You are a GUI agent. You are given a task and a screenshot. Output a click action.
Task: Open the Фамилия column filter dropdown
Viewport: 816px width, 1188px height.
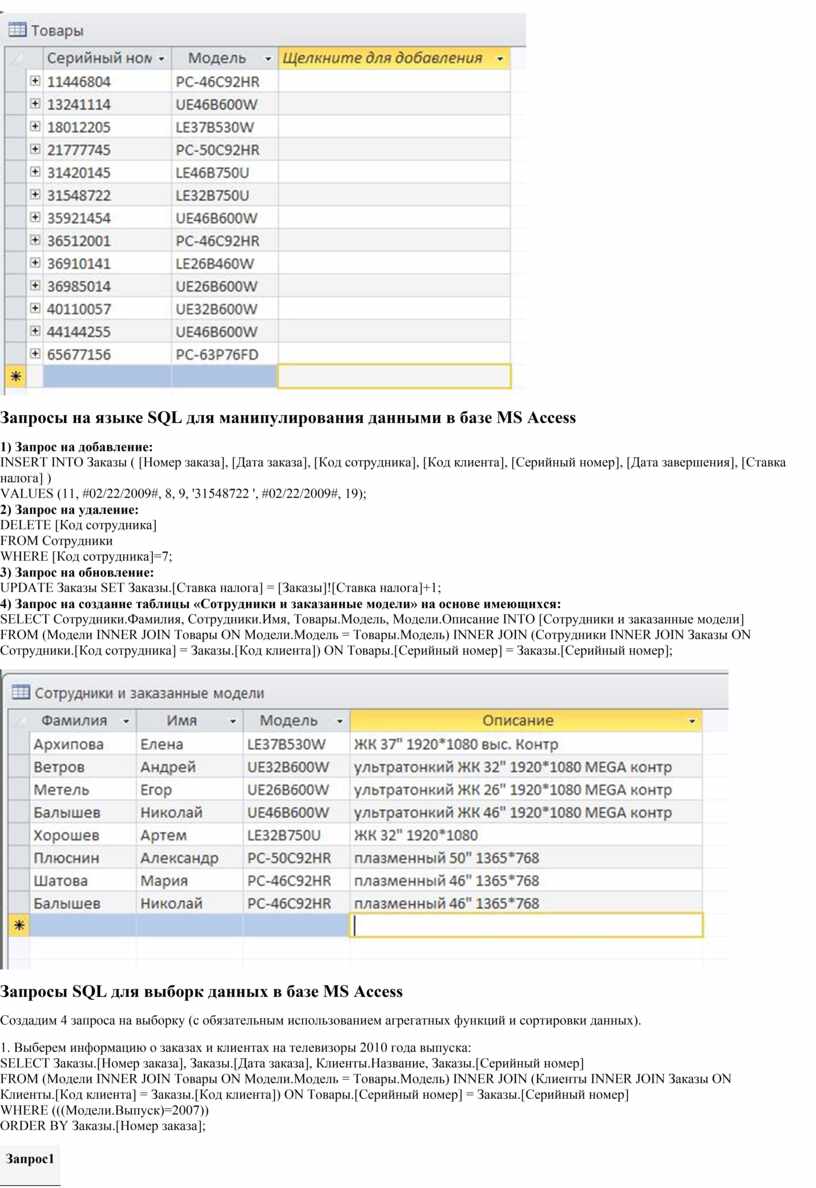click(x=126, y=721)
